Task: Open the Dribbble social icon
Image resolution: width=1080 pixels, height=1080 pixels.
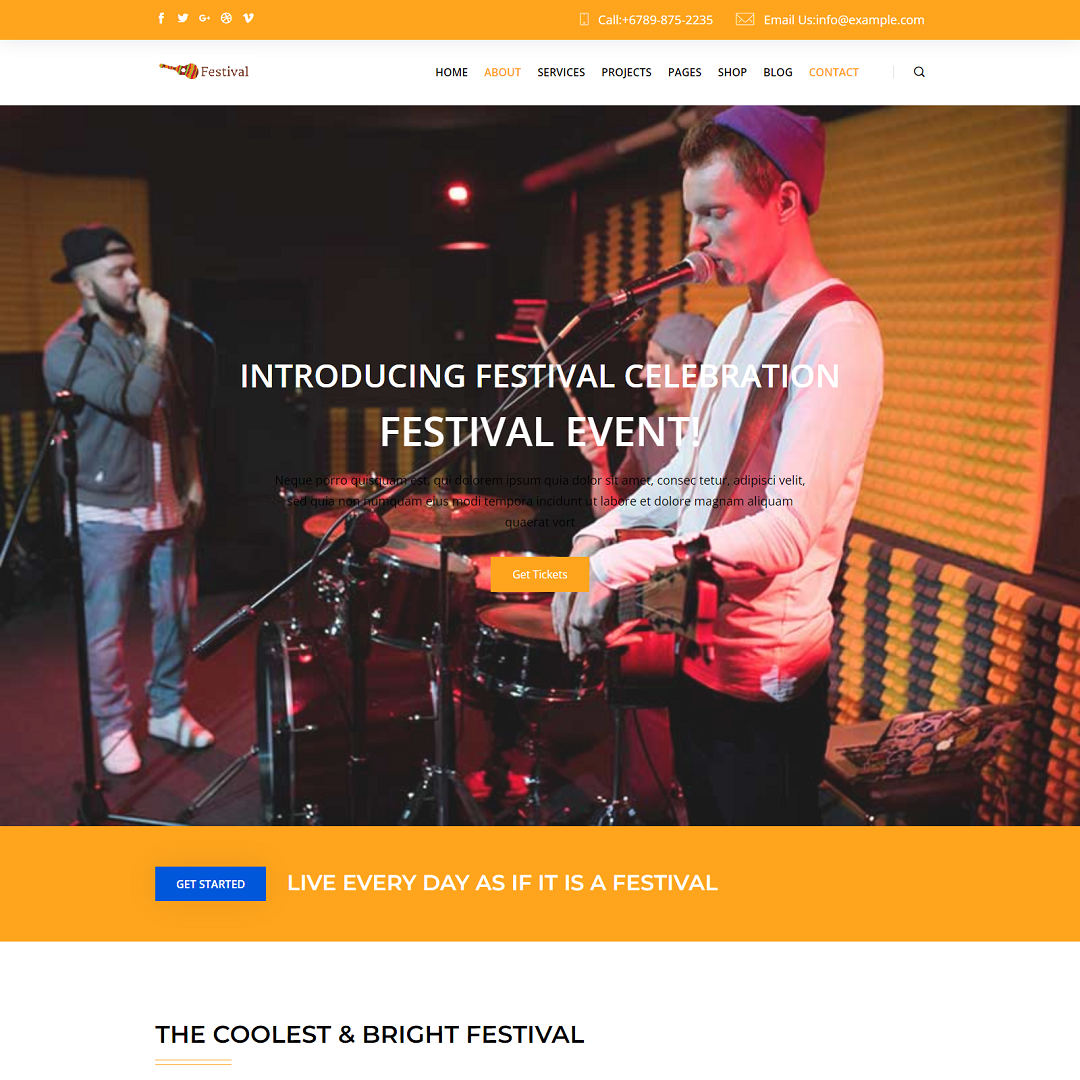Action: tap(227, 19)
